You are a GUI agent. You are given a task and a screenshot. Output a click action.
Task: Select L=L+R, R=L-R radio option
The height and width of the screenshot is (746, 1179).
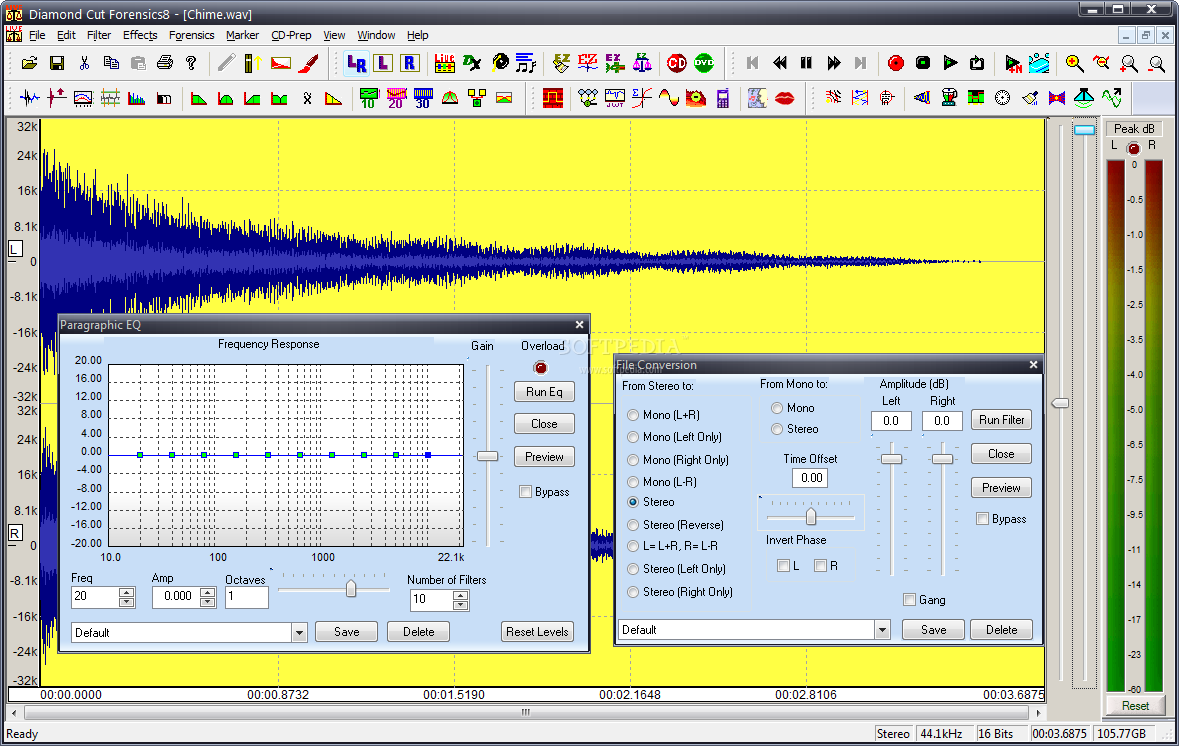coord(633,546)
